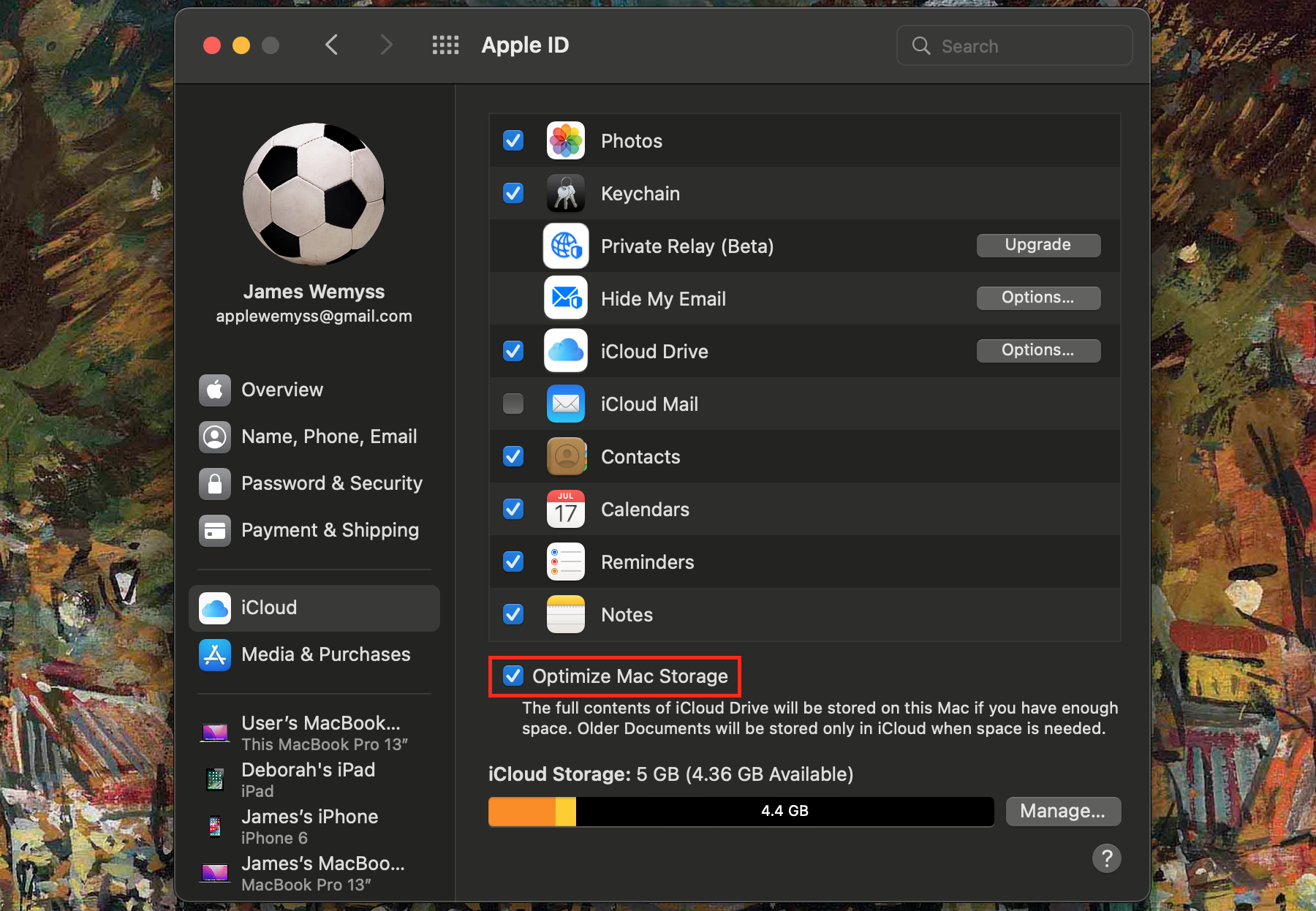Screen dimensions: 1316x911
Task: Go forward with the right chevron
Action: tap(387, 45)
